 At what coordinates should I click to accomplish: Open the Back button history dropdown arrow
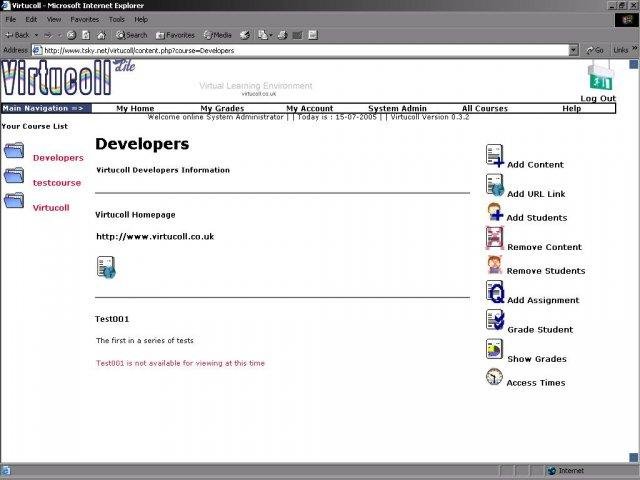pos(36,35)
